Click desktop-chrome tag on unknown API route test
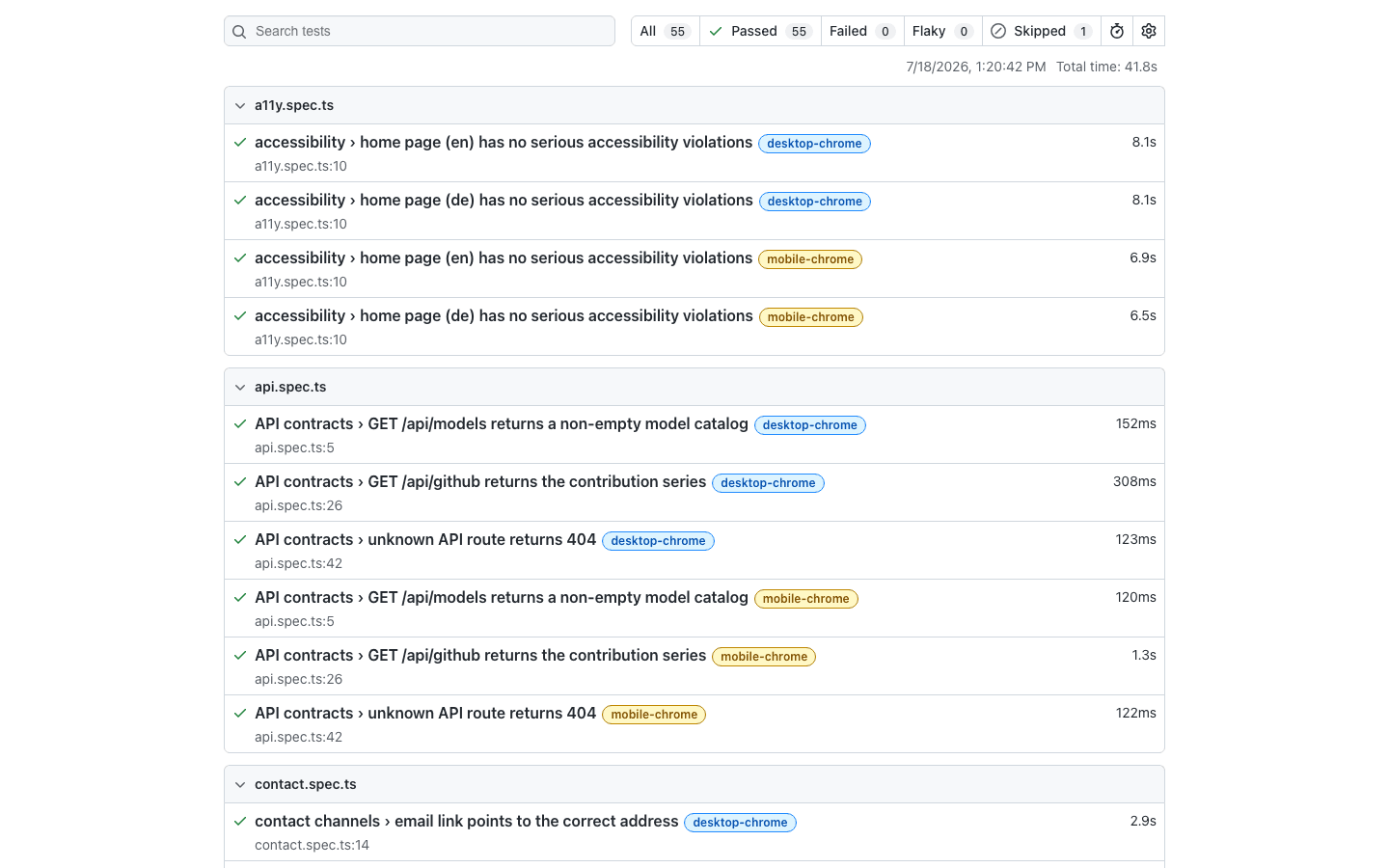The width and height of the screenshot is (1389, 868). click(x=658, y=541)
